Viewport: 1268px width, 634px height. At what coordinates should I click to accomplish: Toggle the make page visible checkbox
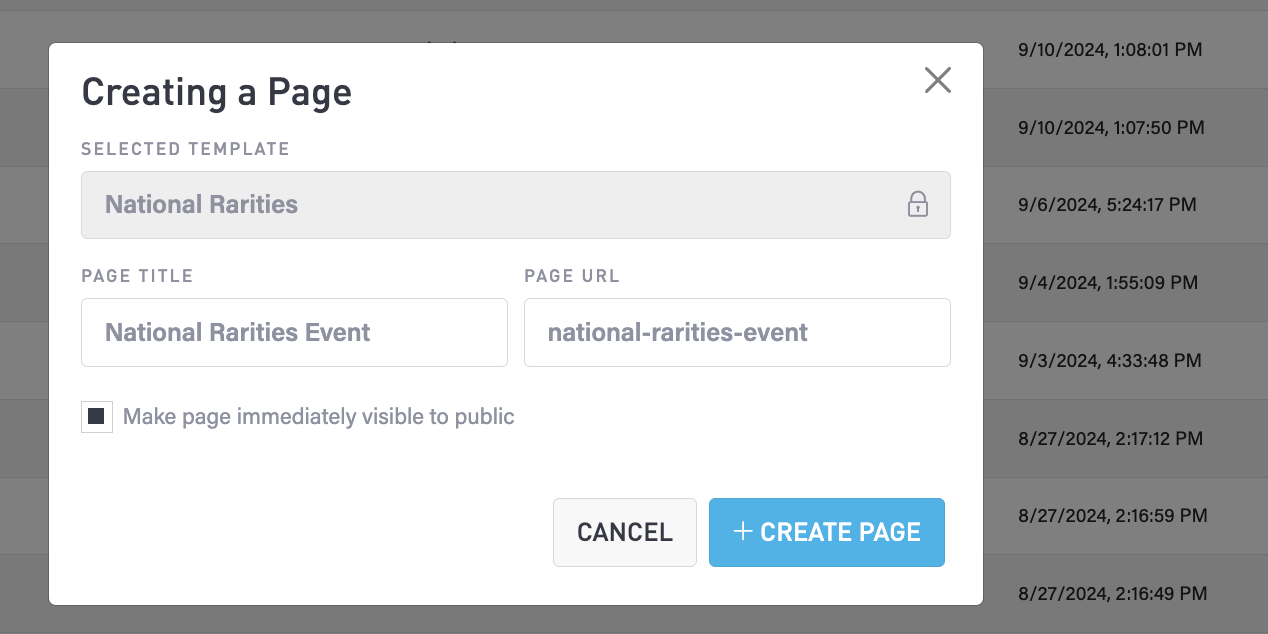(x=97, y=417)
